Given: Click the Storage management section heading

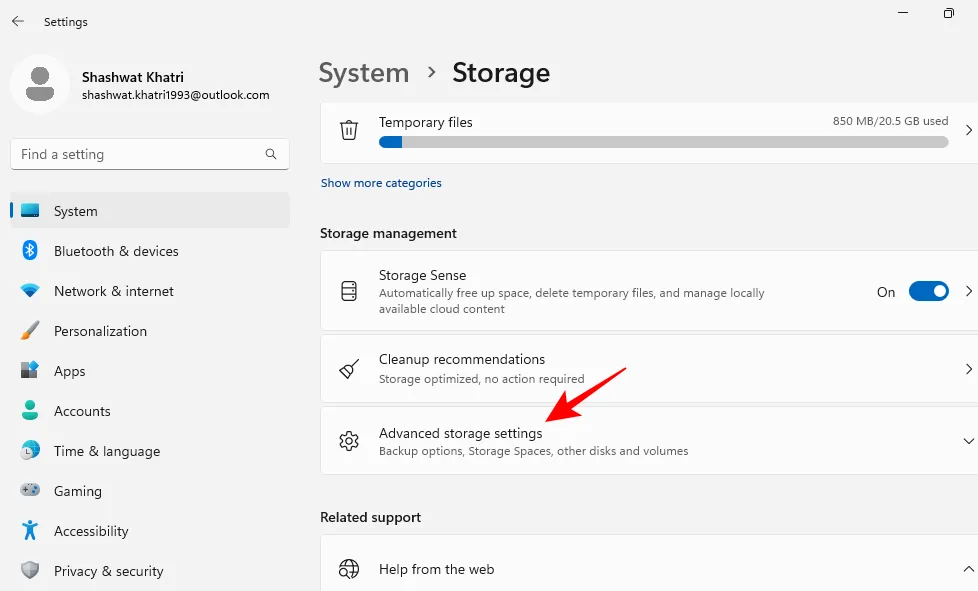Looking at the screenshot, I should point(388,233).
